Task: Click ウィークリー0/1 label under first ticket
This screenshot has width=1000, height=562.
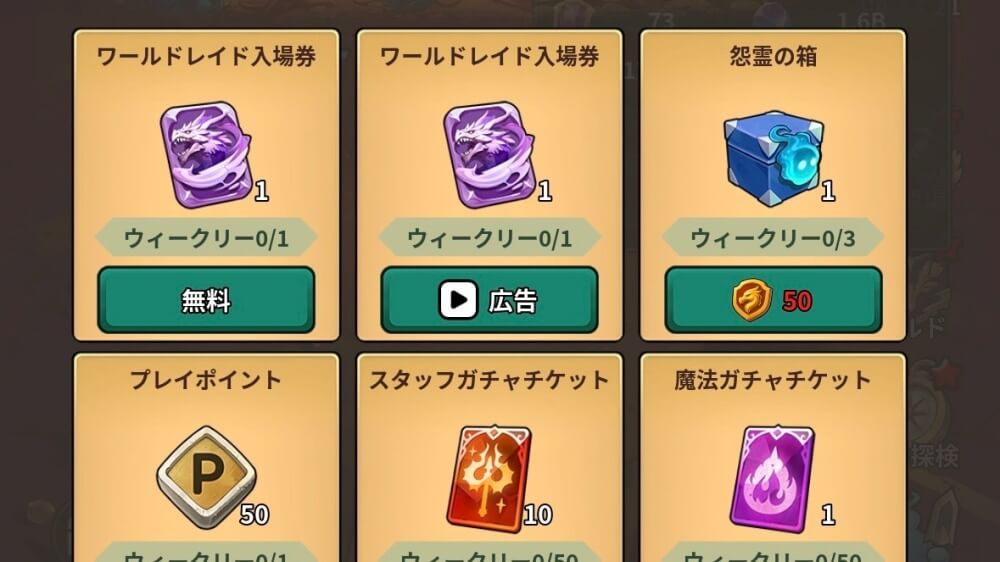Action: pyautogui.click(x=206, y=238)
